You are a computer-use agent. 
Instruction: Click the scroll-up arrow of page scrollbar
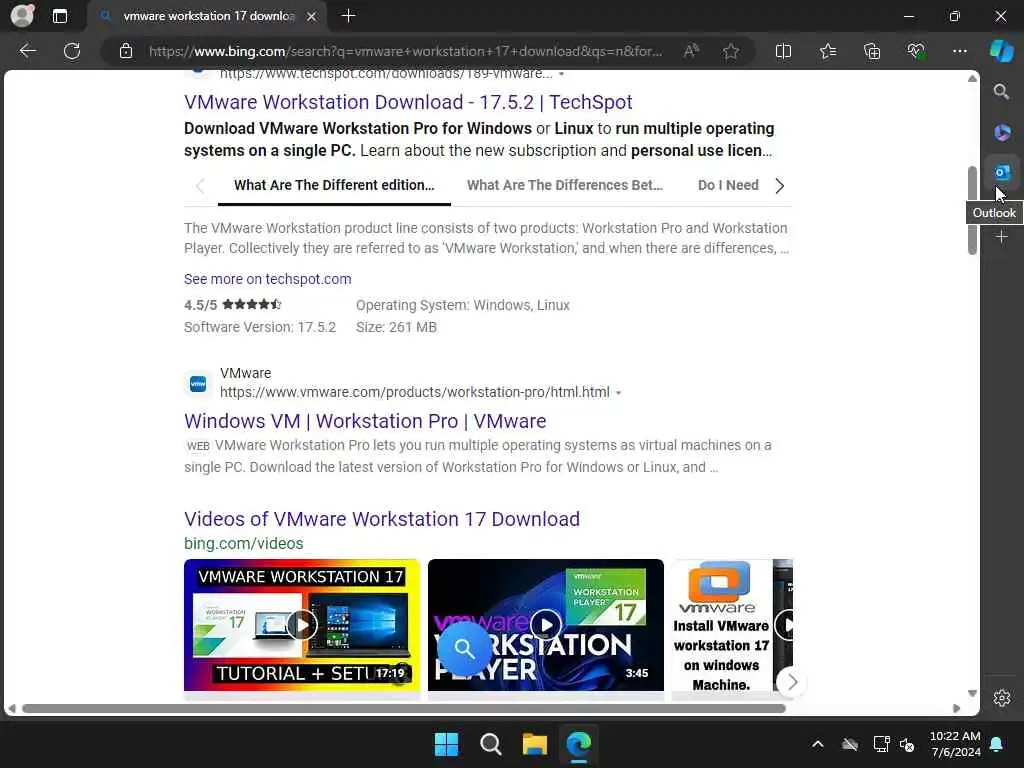[972, 78]
